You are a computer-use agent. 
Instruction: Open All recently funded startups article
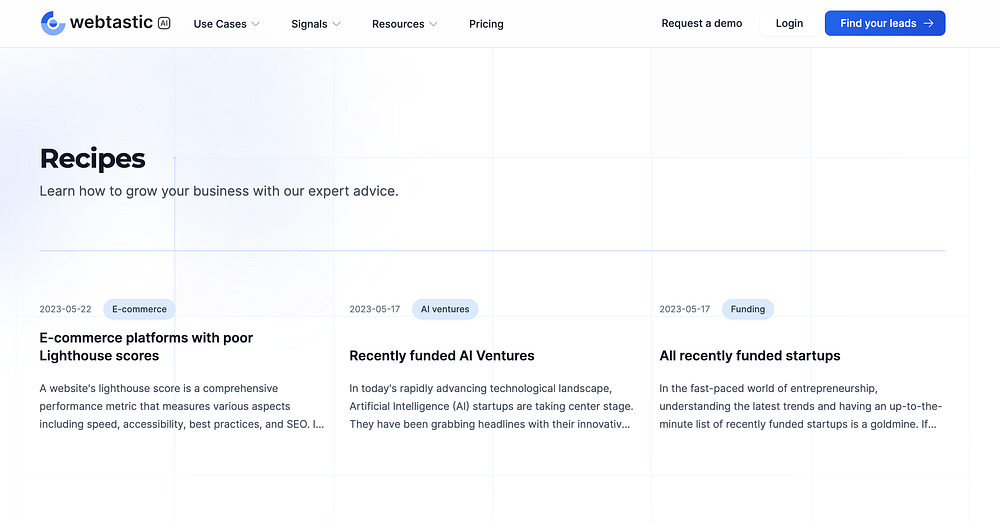coord(750,355)
